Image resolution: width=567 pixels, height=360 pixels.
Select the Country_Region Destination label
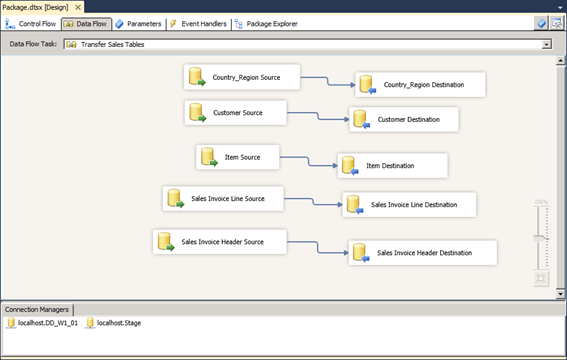(x=424, y=85)
